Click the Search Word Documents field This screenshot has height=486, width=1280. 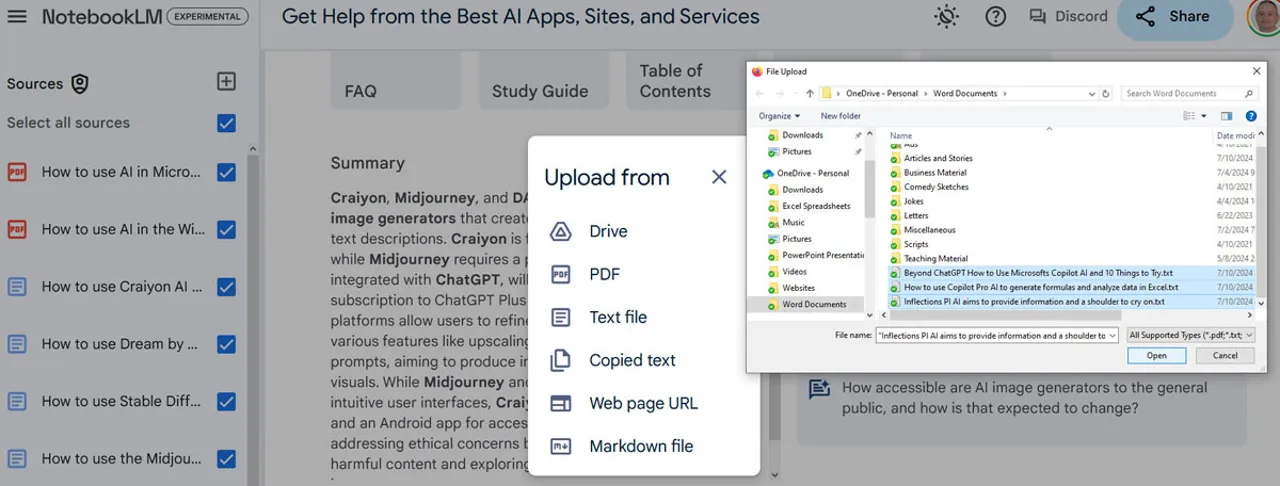pyautogui.click(x=1189, y=93)
